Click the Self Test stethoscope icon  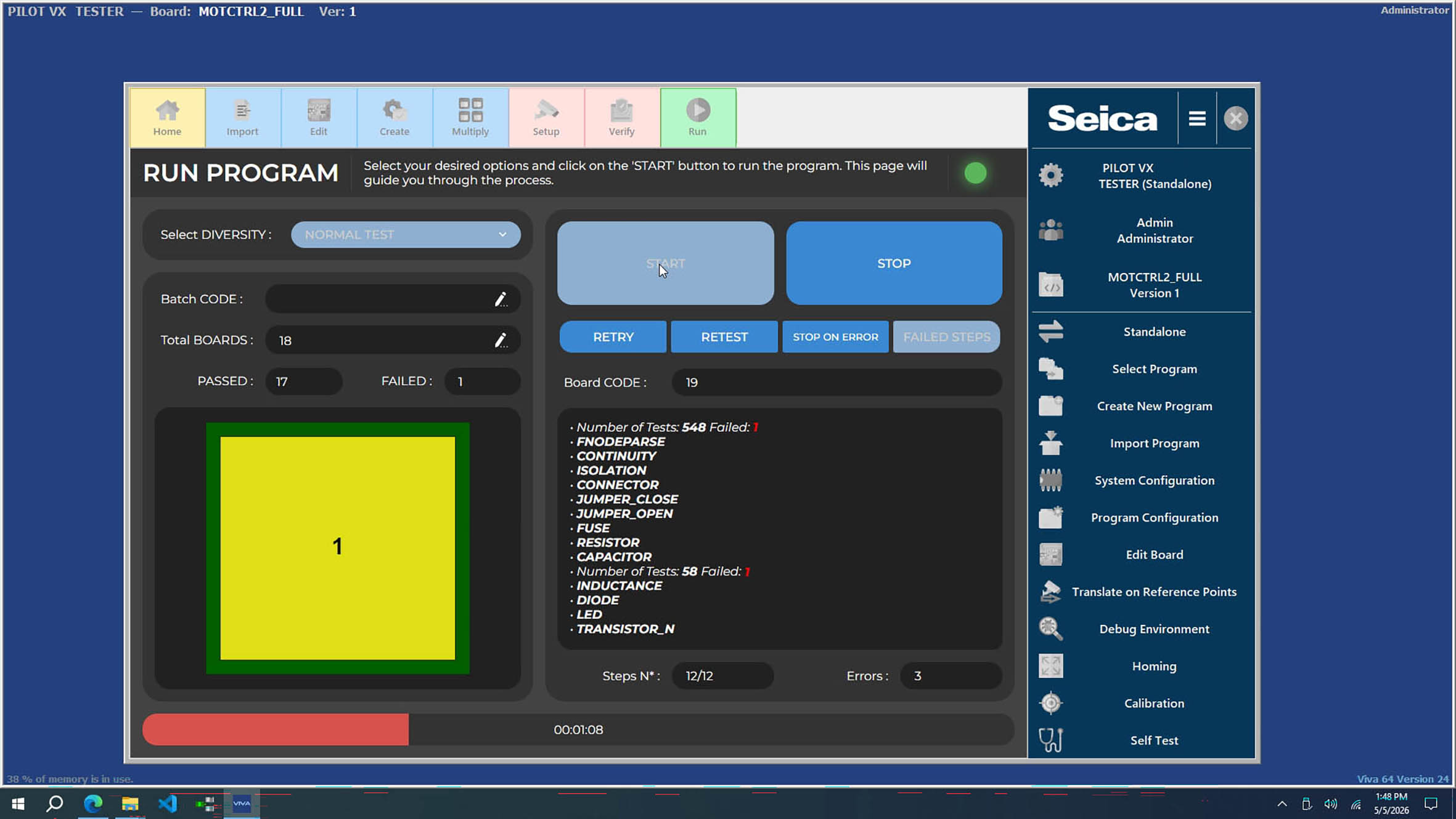[1050, 740]
